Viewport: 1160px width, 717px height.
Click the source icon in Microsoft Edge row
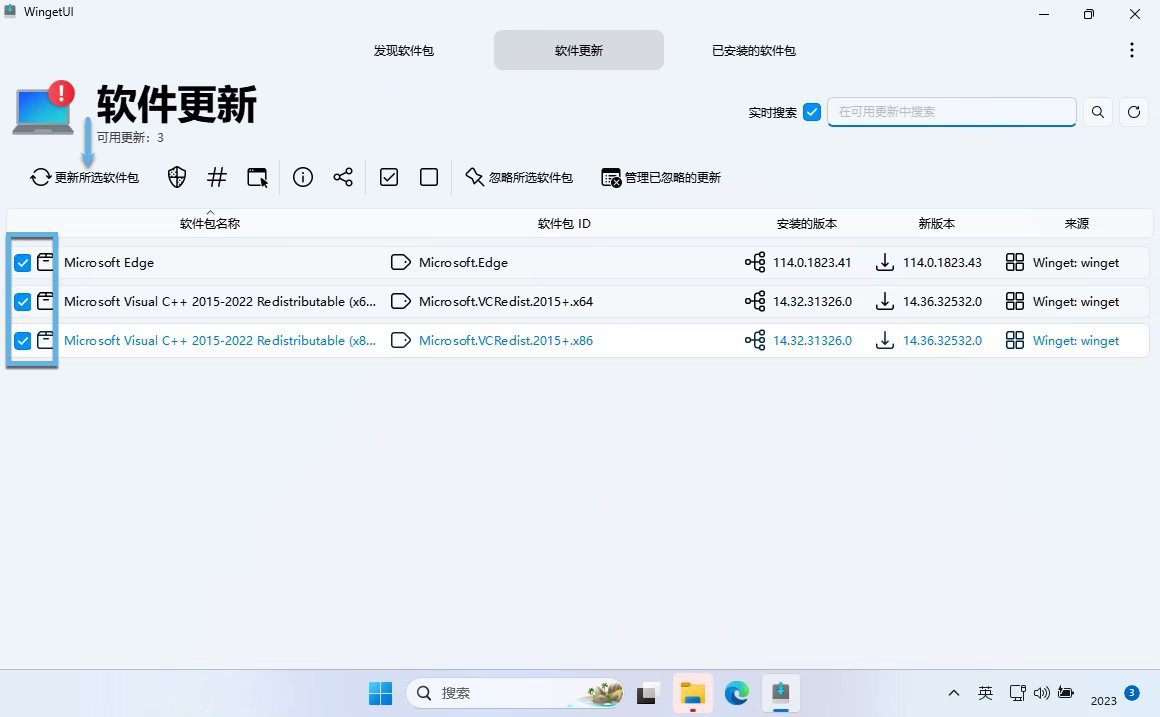point(1015,262)
